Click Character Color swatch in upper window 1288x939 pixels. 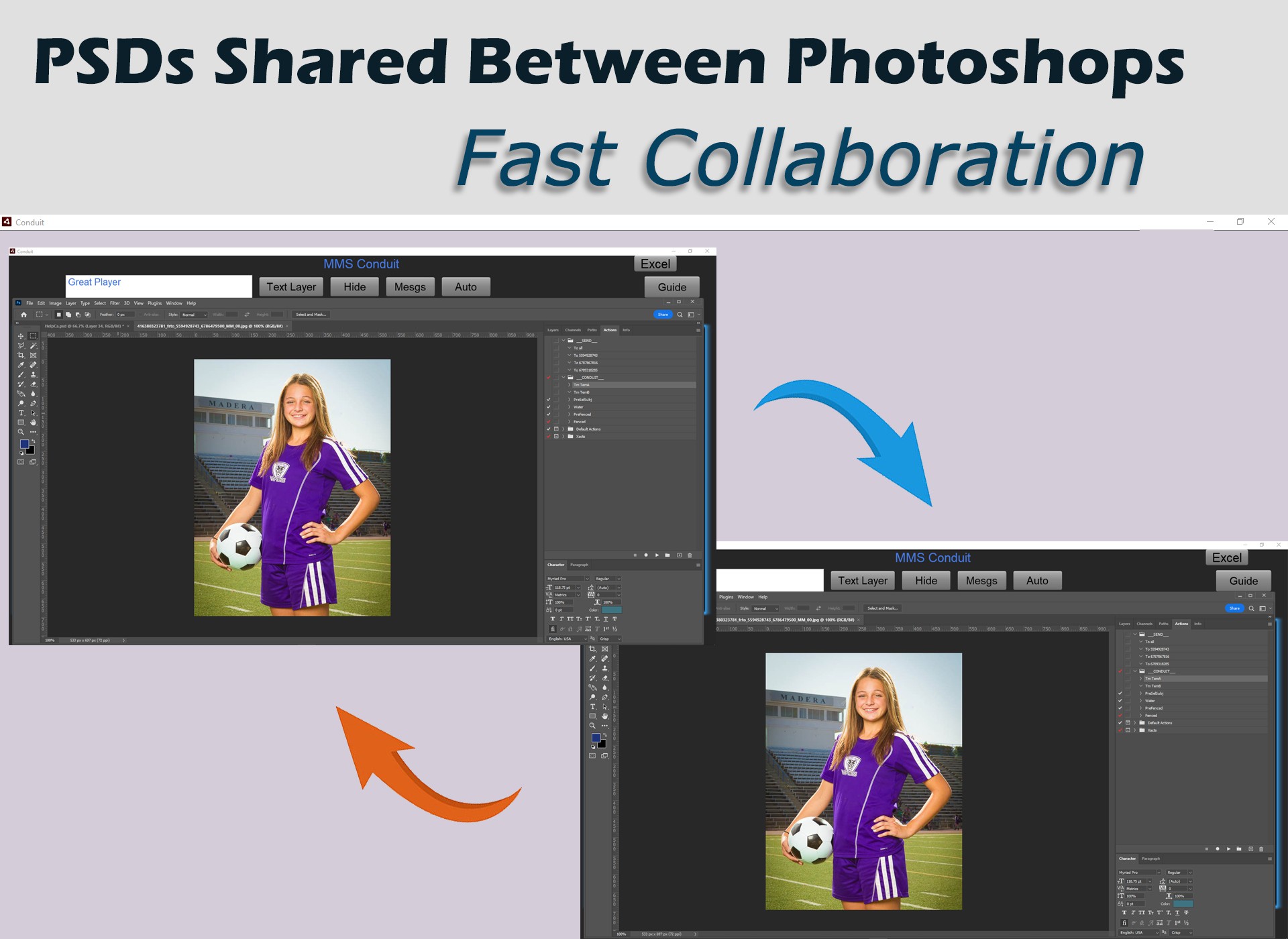(x=612, y=610)
